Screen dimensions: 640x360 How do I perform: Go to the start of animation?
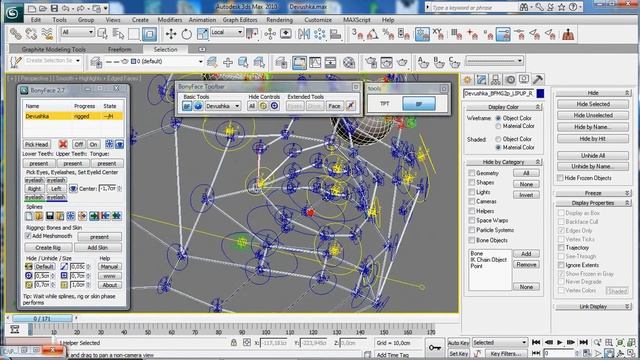tap(536, 342)
